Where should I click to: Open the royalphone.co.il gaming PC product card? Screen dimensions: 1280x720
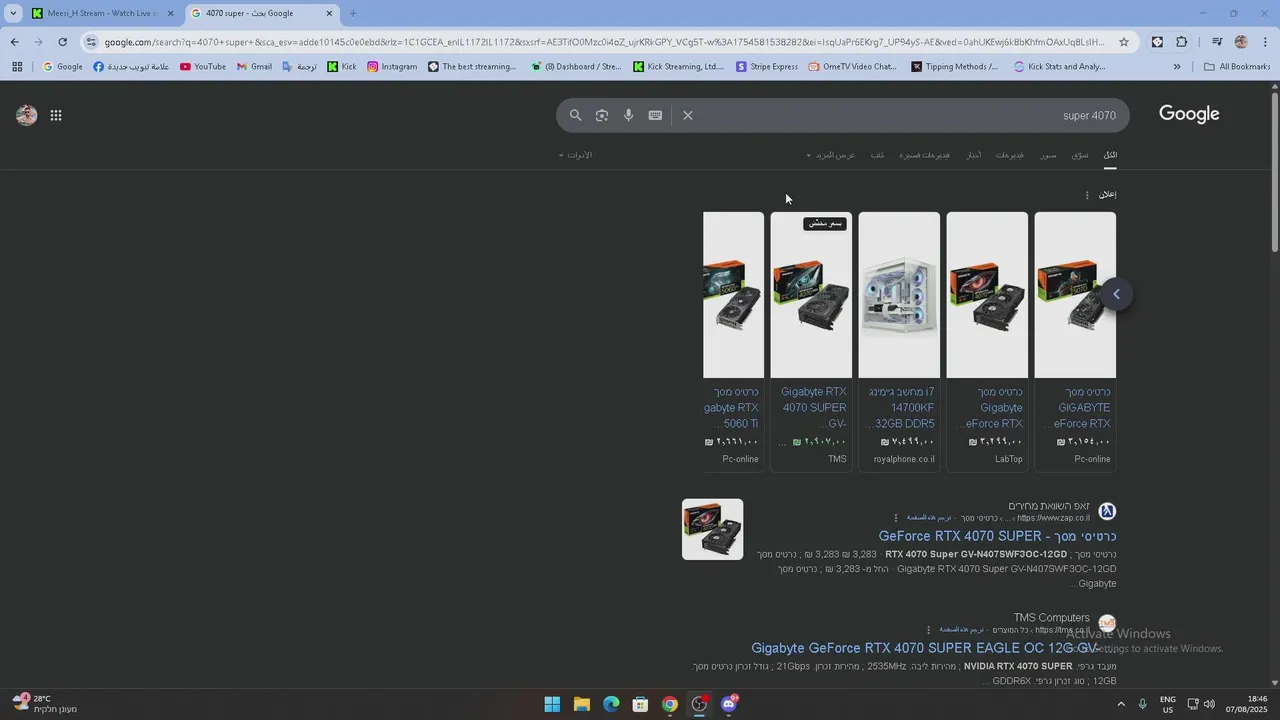(899, 340)
